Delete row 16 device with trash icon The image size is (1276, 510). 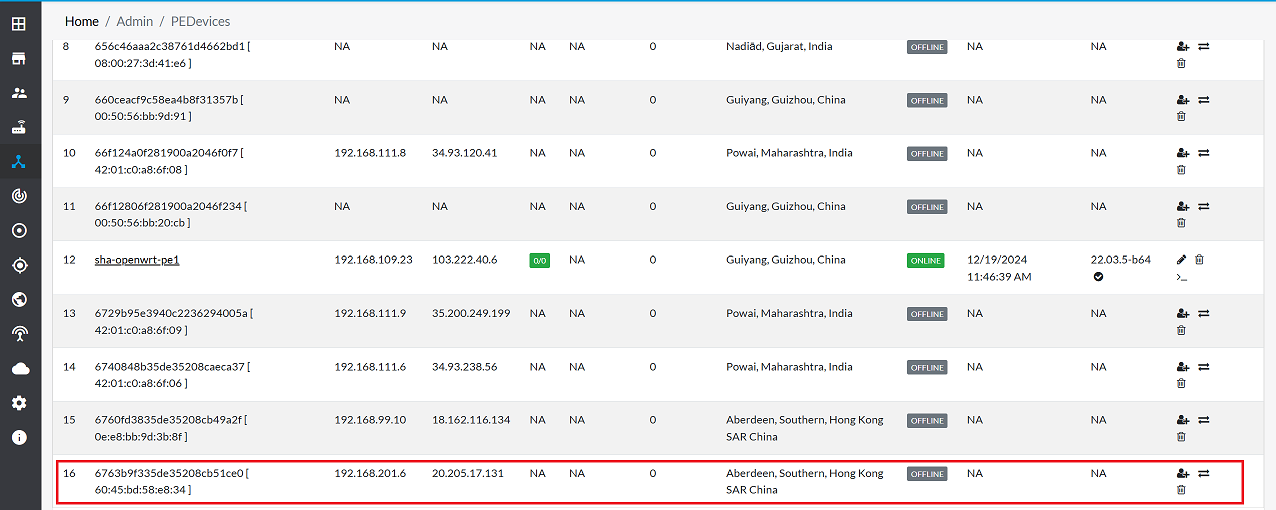coord(1181,490)
